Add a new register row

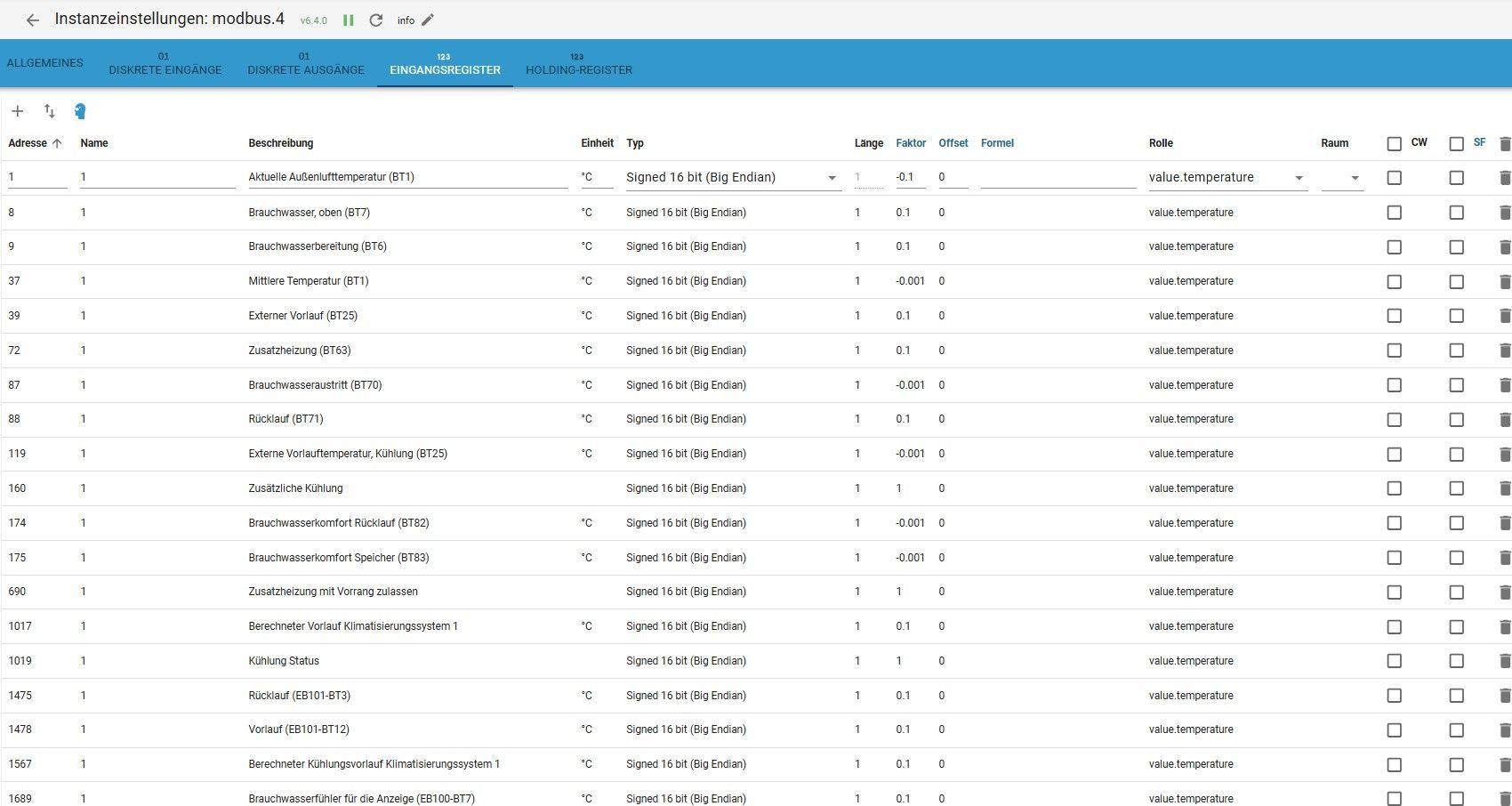[x=18, y=111]
